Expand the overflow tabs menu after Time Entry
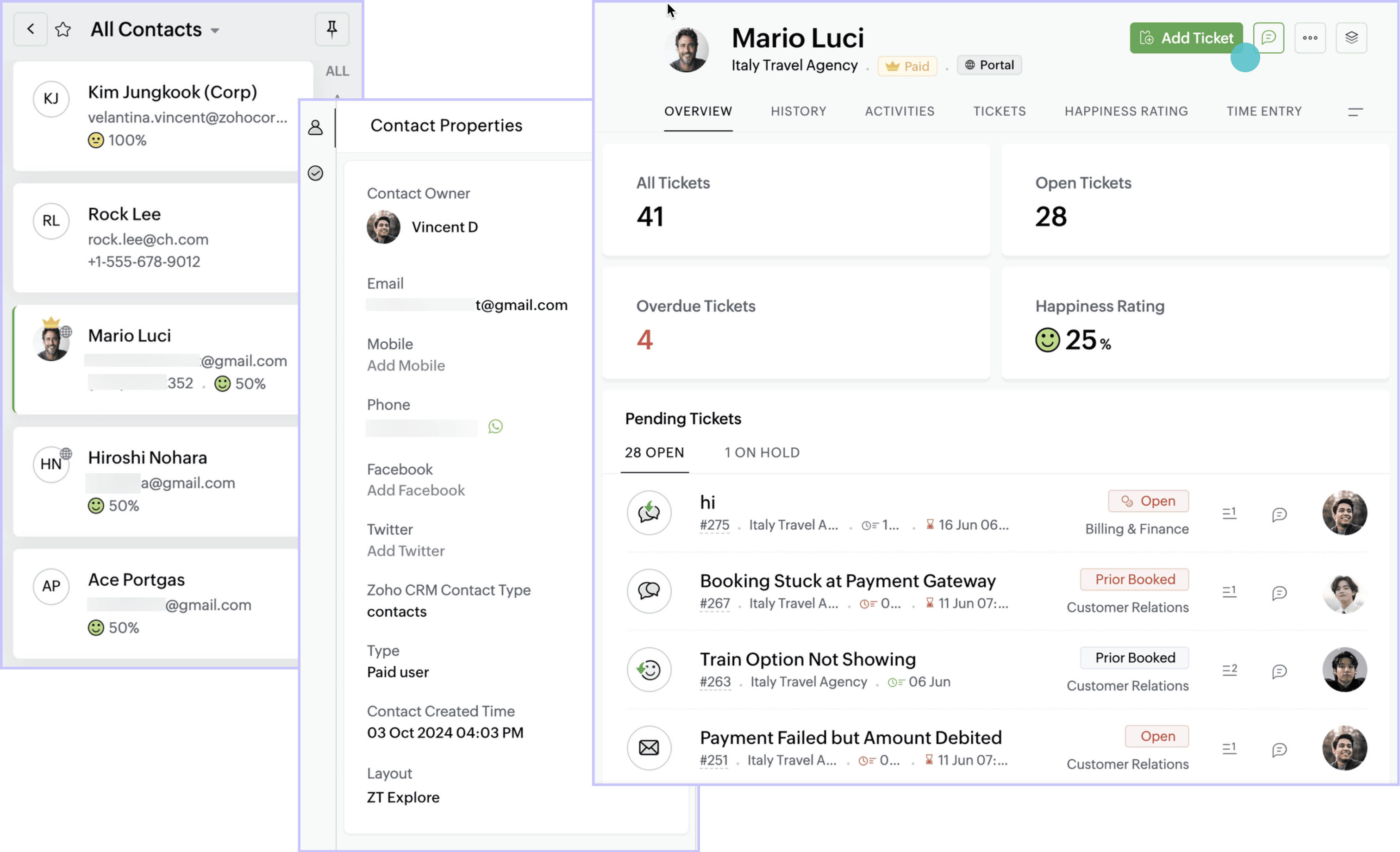The height and width of the screenshot is (852, 1400). [x=1355, y=112]
